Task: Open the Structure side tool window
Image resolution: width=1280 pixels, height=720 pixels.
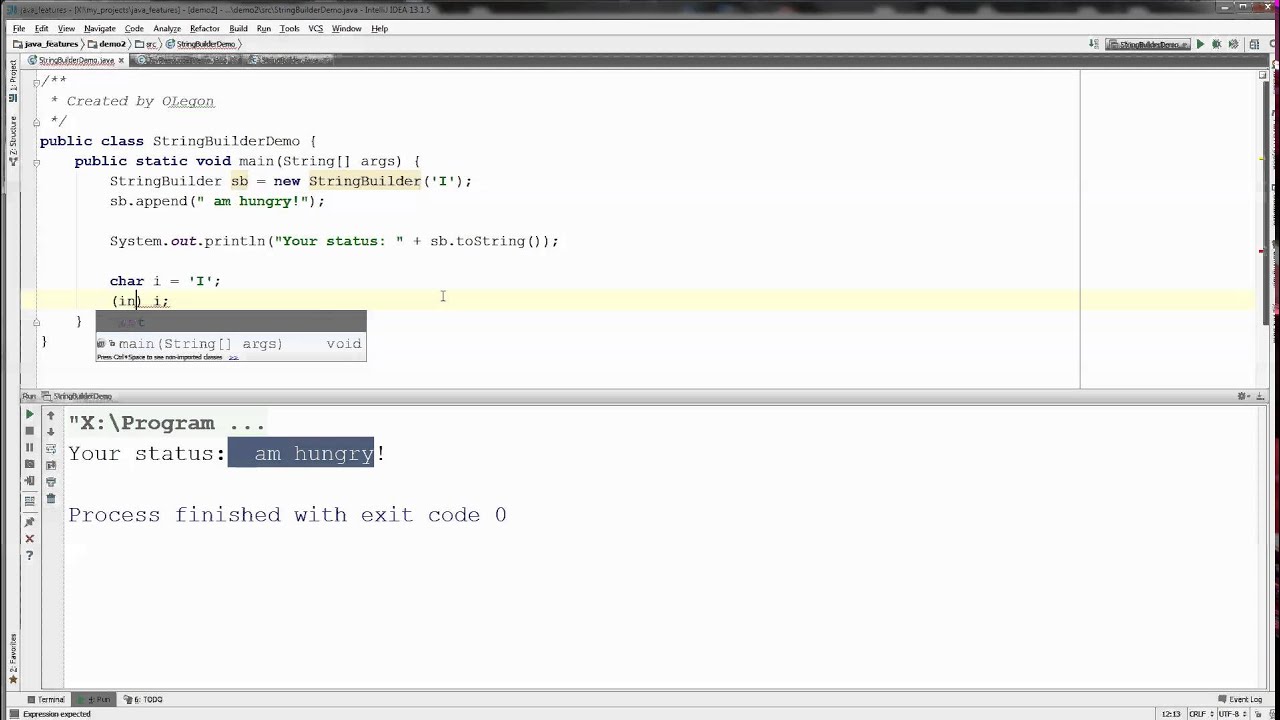Action: [x=13, y=140]
